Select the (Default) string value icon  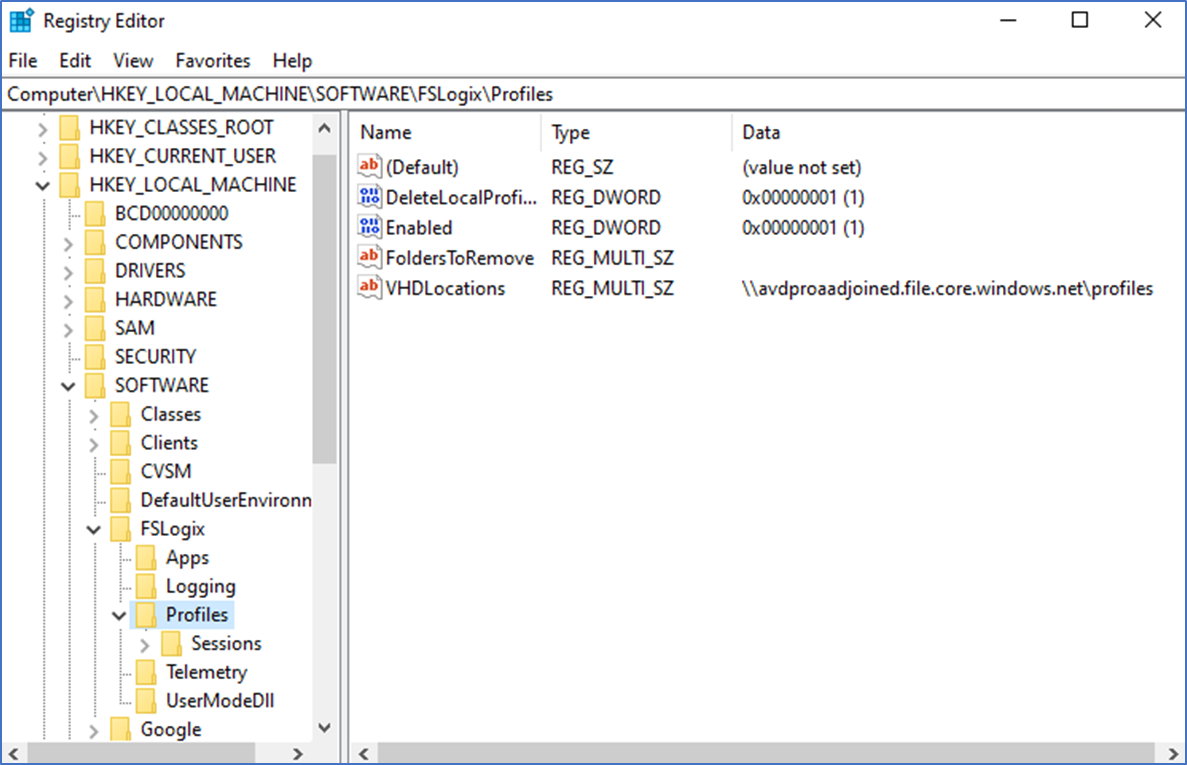pyautogui.click(x=369, y=166)
